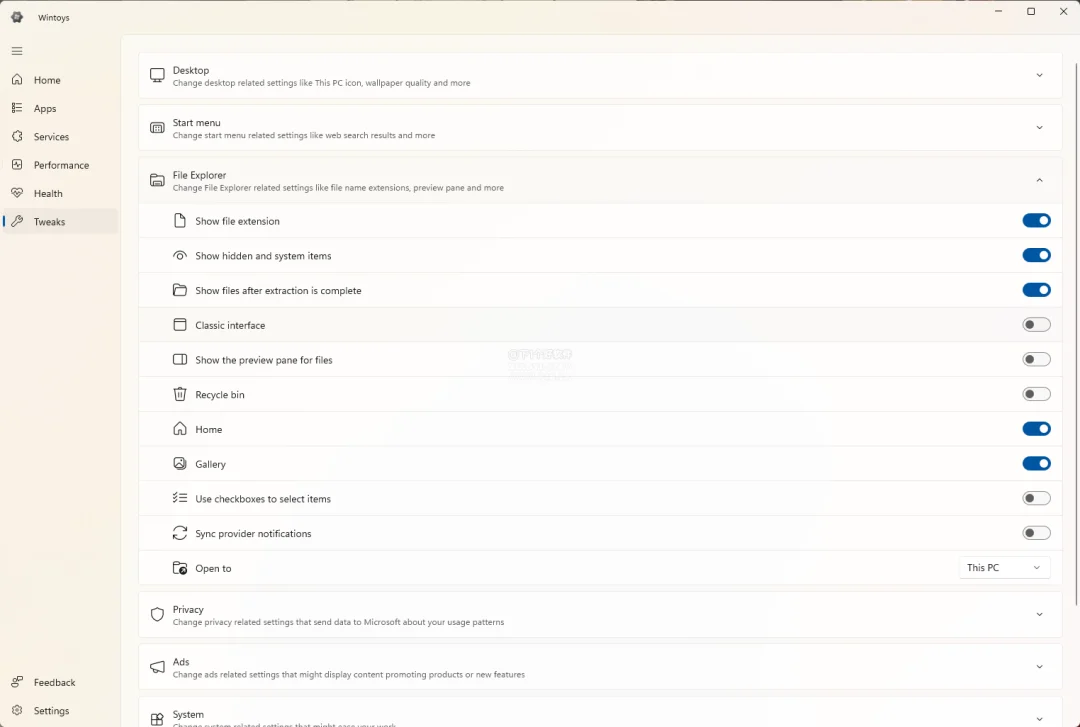Click the Home row house icon
The height and width of the screenshot is (727, 1080).
(x=180, y=429)
